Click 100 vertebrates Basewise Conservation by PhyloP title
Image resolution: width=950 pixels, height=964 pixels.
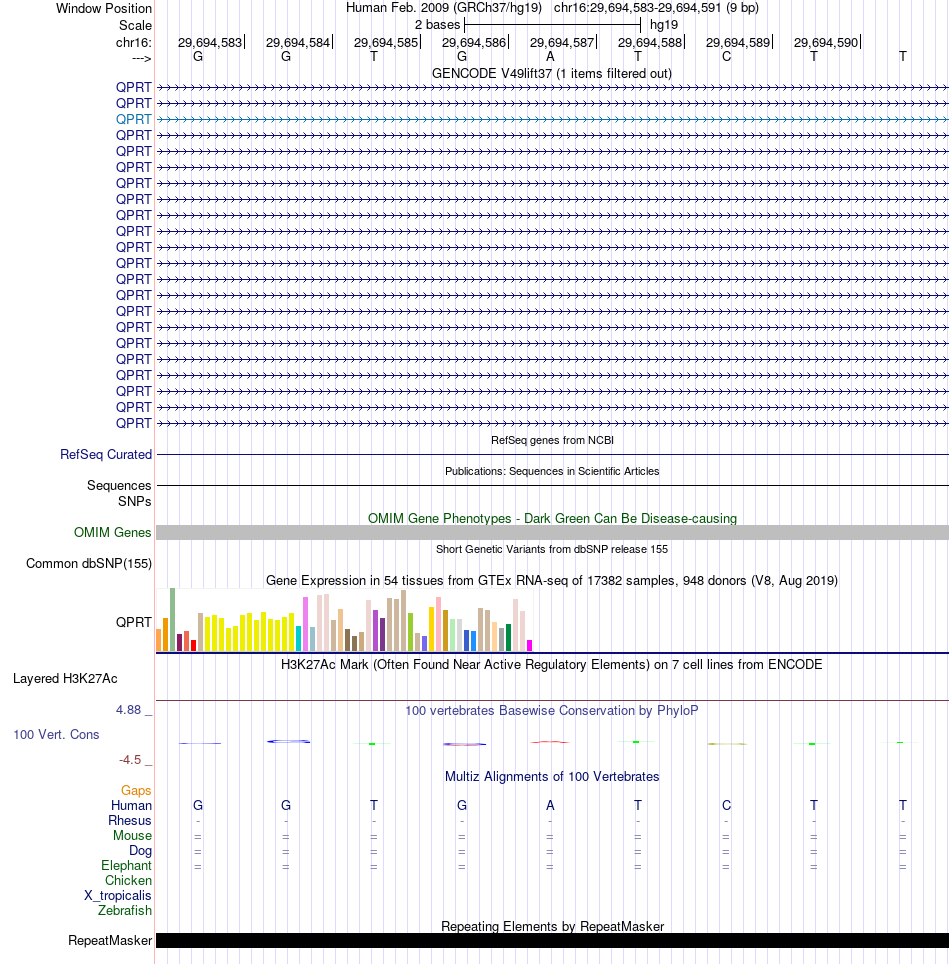pyautogui.click(x=552, y=711)
